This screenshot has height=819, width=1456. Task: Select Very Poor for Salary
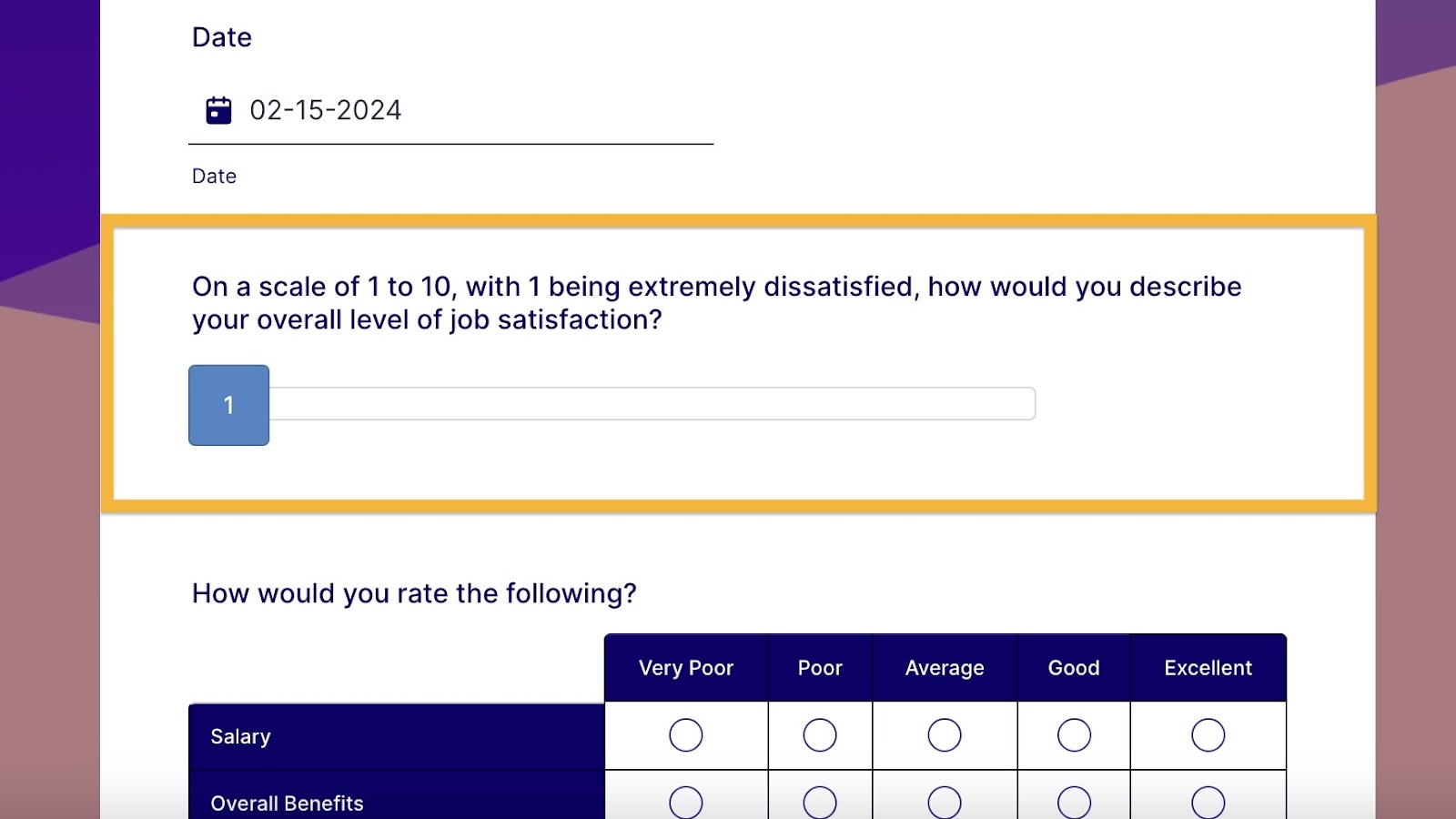[x=685, y=735]
